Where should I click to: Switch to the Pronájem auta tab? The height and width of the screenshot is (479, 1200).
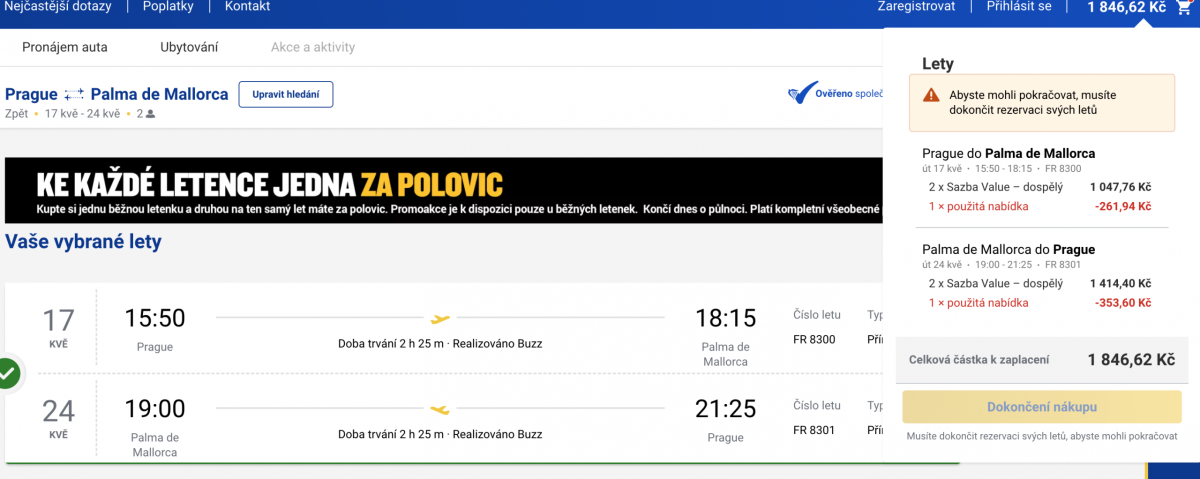pyautogui.click(x=65, y=47)
